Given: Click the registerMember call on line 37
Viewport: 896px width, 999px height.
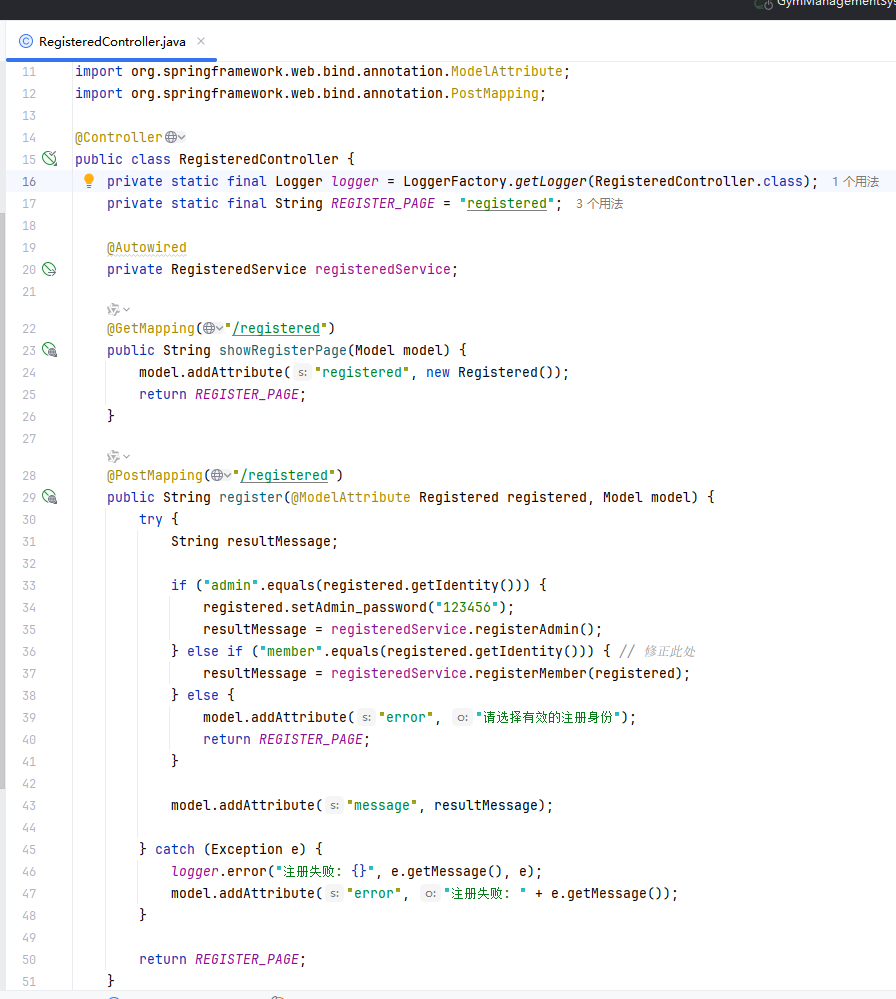Looking at the screenshot, I should (531, 673).
